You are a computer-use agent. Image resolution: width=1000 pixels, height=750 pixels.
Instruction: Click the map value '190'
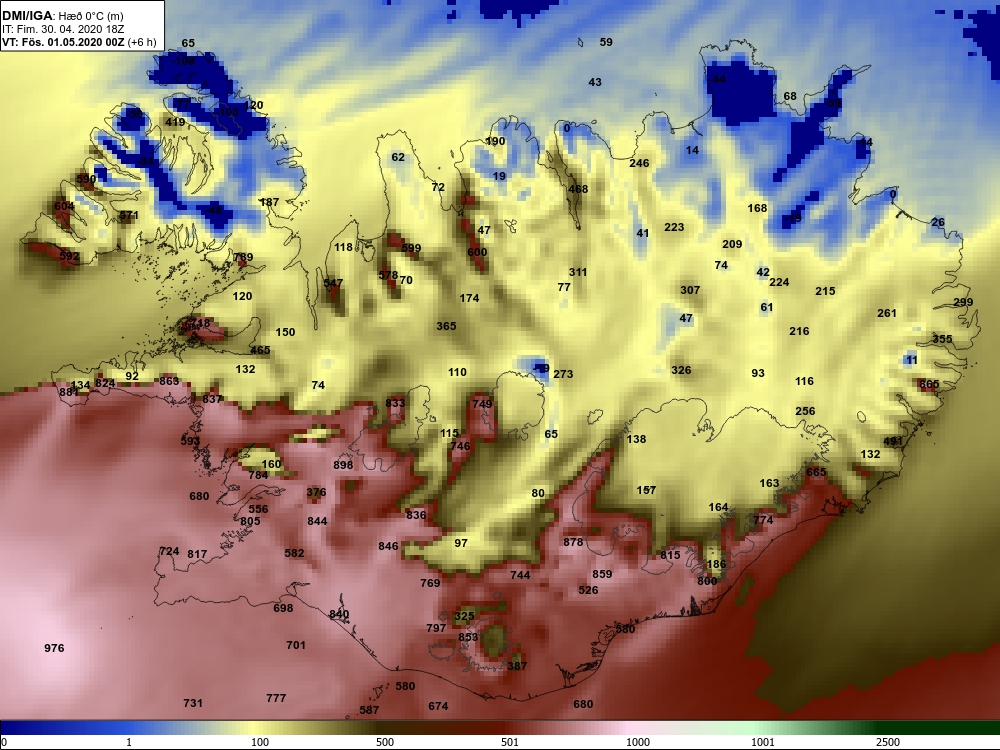click(495, 141)
